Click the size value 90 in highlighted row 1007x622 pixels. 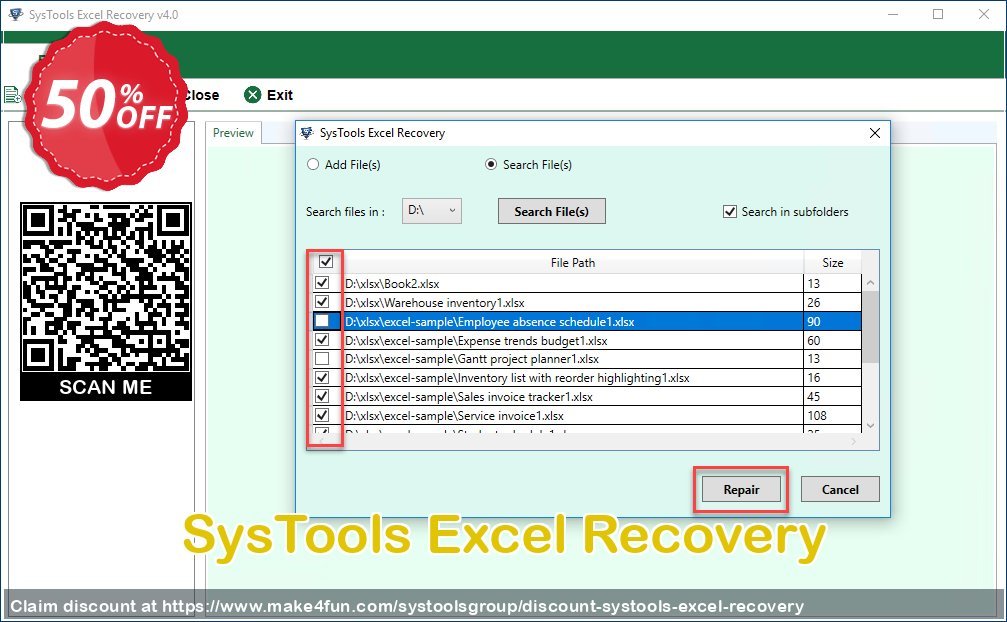click(x=814, y=321)
